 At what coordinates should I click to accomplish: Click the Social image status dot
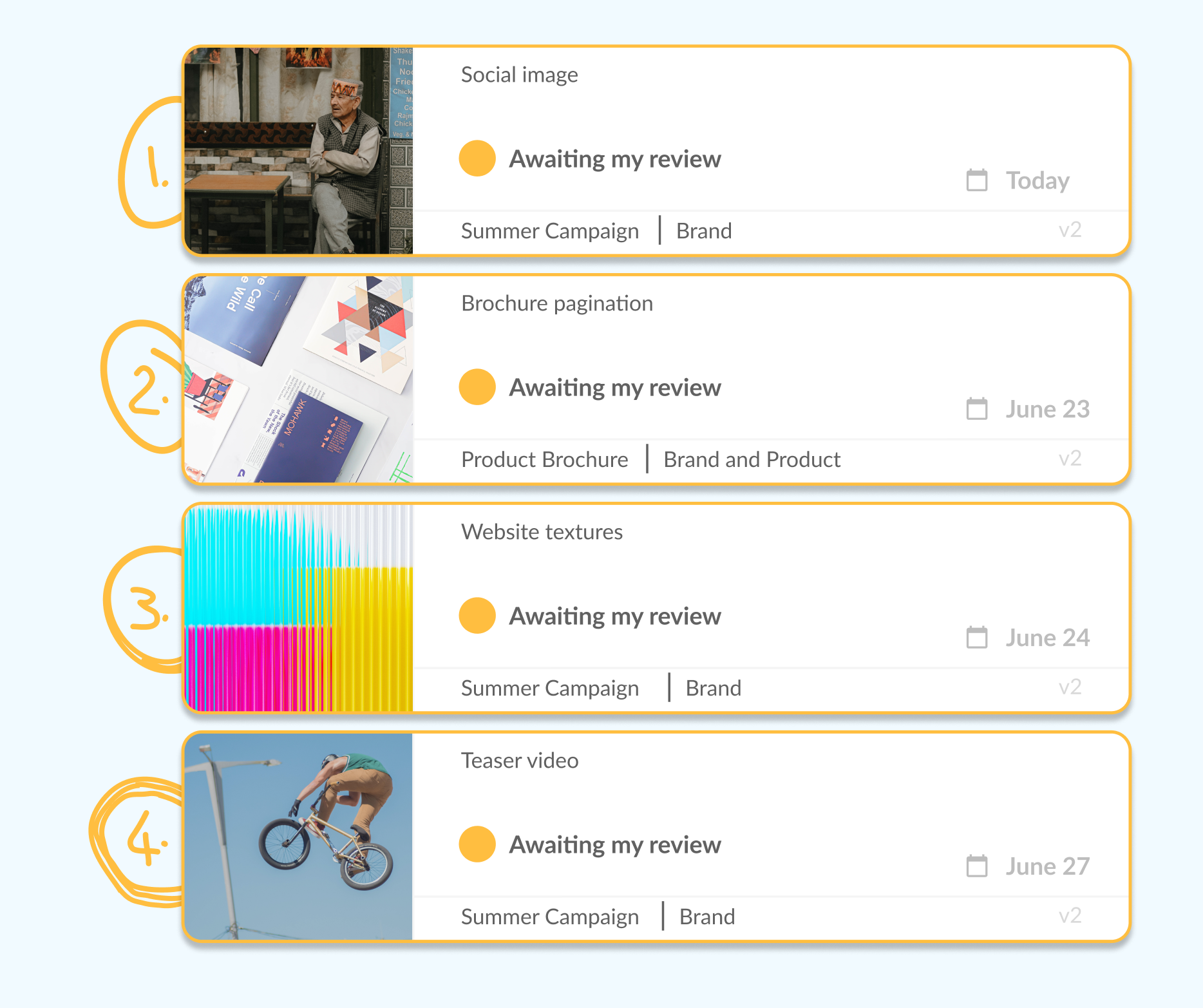coord(477,158)
